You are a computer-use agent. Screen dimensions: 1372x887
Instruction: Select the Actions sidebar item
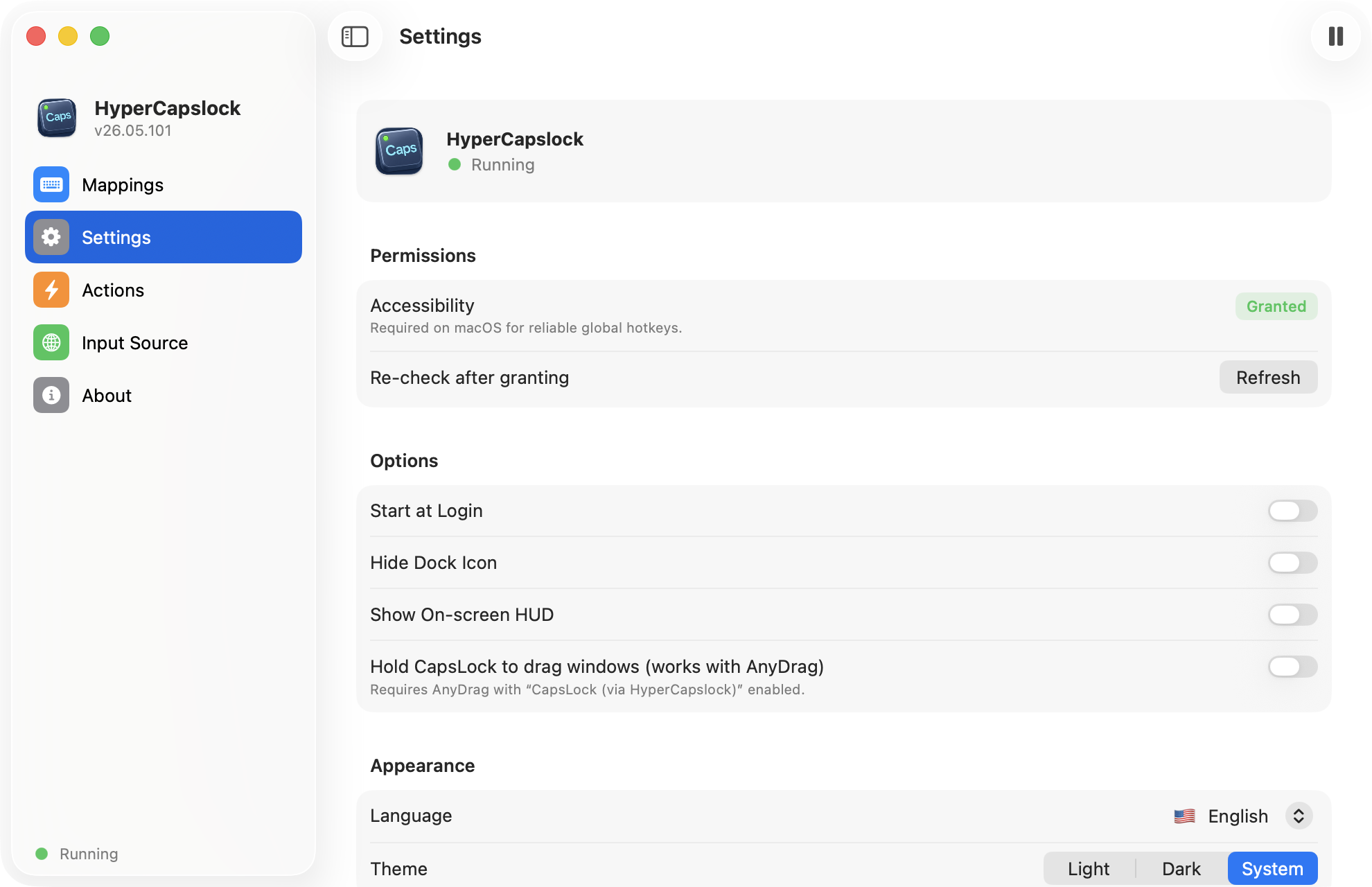tap(164, 290)
